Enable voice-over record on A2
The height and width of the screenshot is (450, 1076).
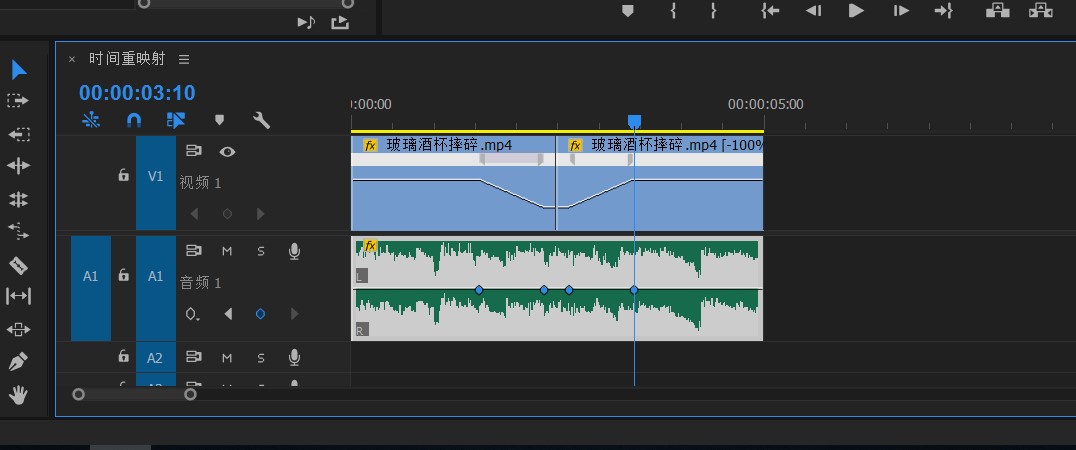tap(294, 357)
